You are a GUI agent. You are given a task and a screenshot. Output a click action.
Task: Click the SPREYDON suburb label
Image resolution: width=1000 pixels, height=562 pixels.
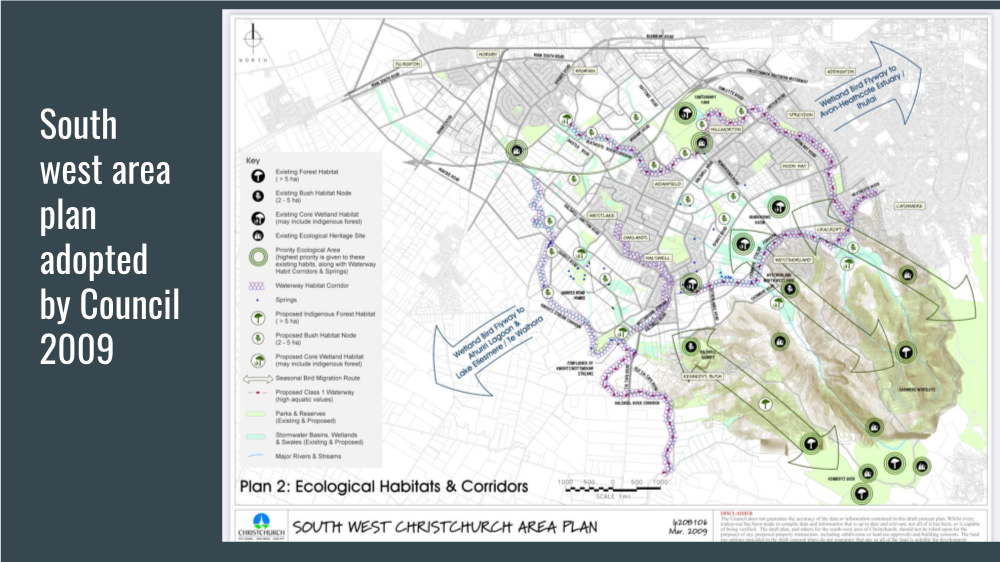click(800, 115)
